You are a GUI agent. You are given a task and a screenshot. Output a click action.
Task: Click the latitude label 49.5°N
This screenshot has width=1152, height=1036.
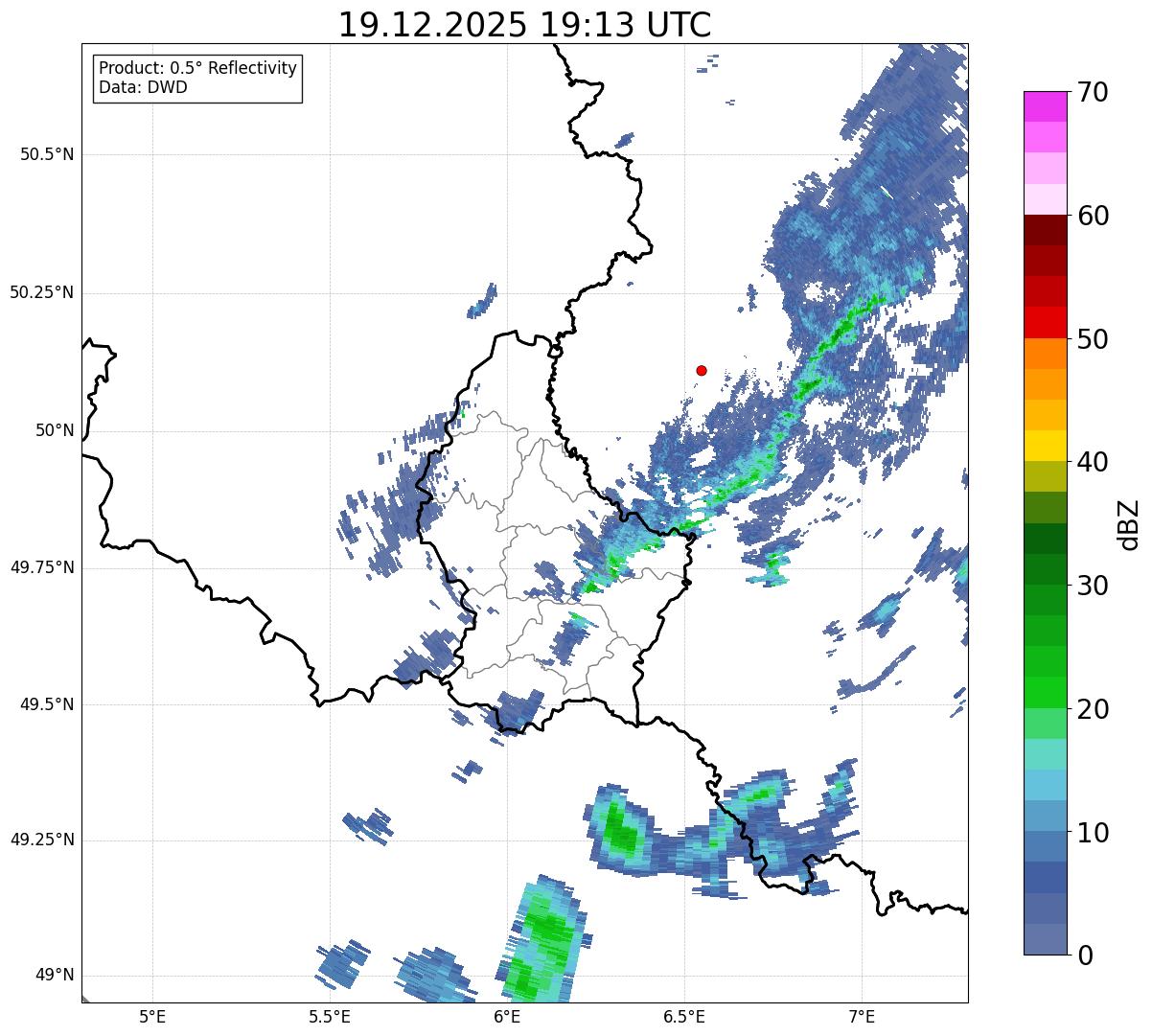[x=47, y=704]
